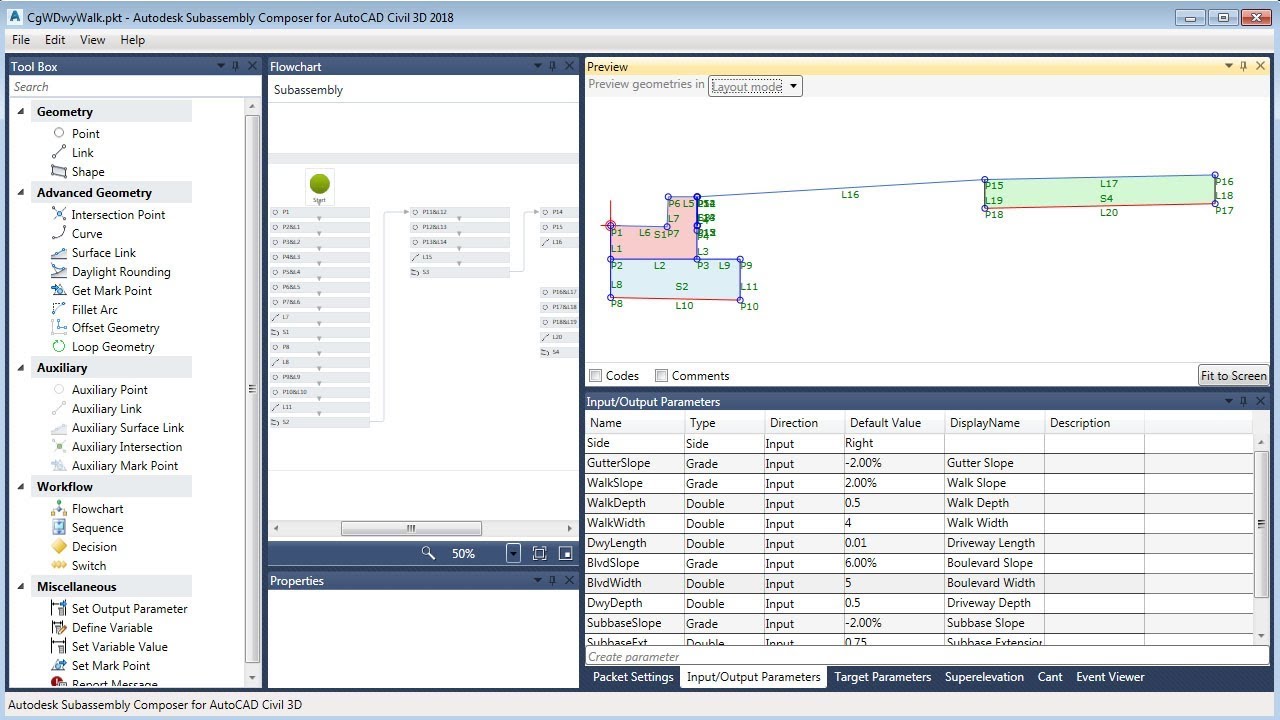1280x720 pixels.
Task: Toggle the flowchart overview map icon
Action: tap(565, 553)
